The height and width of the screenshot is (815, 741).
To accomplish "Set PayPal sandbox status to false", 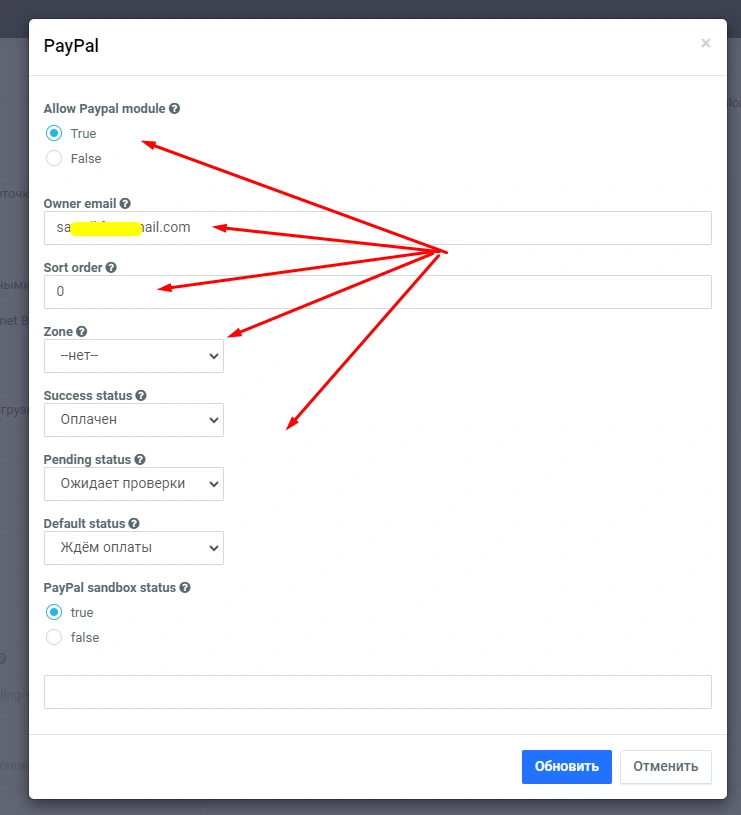I will pyautogui.click(x=54, y=637).
